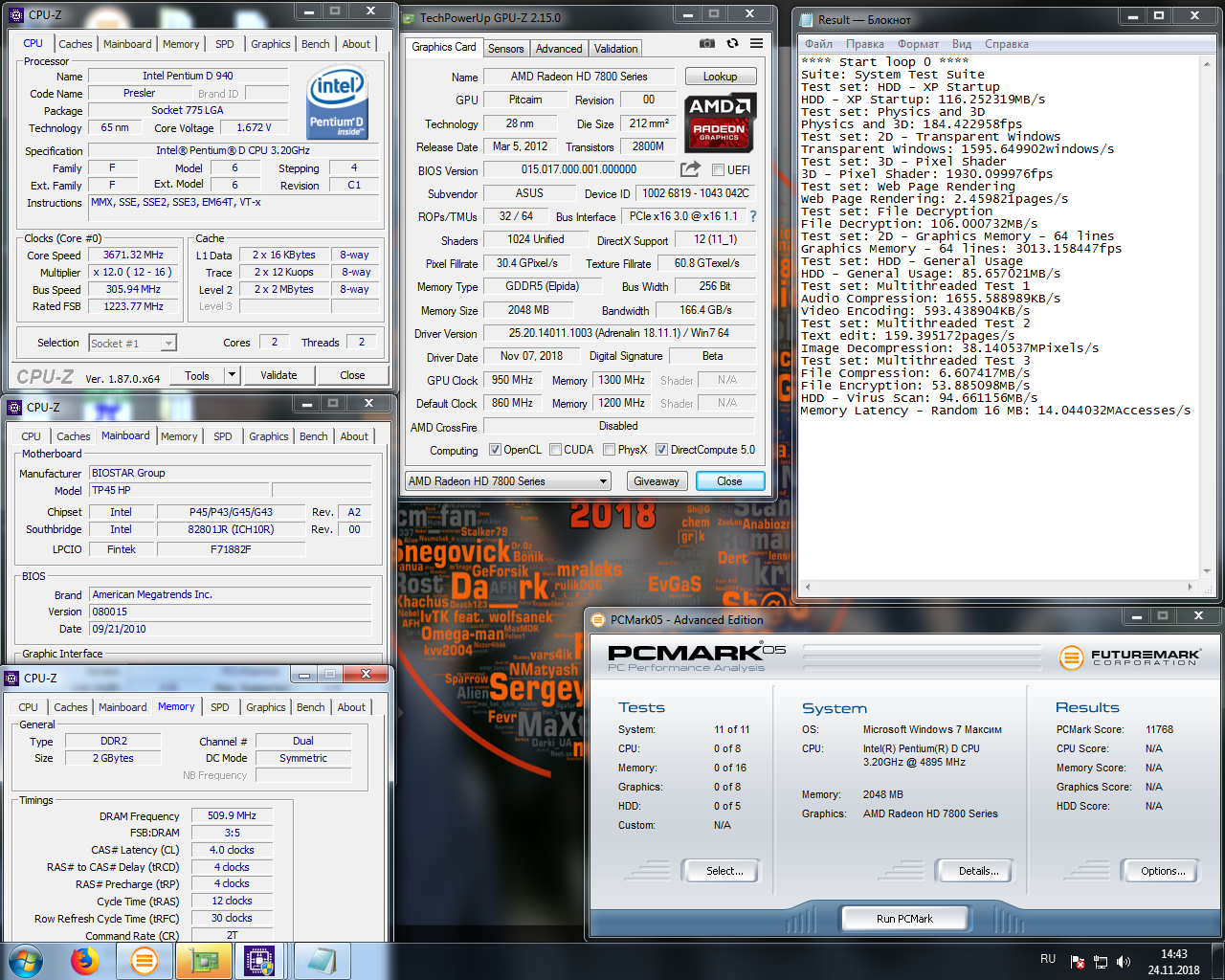This screenshot has width=1225, height=980.
Task: Click the taskbar clock showing 14:43
Action: click(1174, 954)
